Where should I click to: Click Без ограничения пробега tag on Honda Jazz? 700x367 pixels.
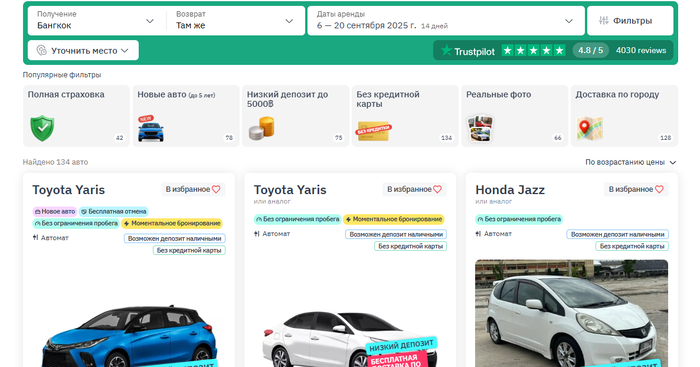pyautogui.click(x=519, y=219)
